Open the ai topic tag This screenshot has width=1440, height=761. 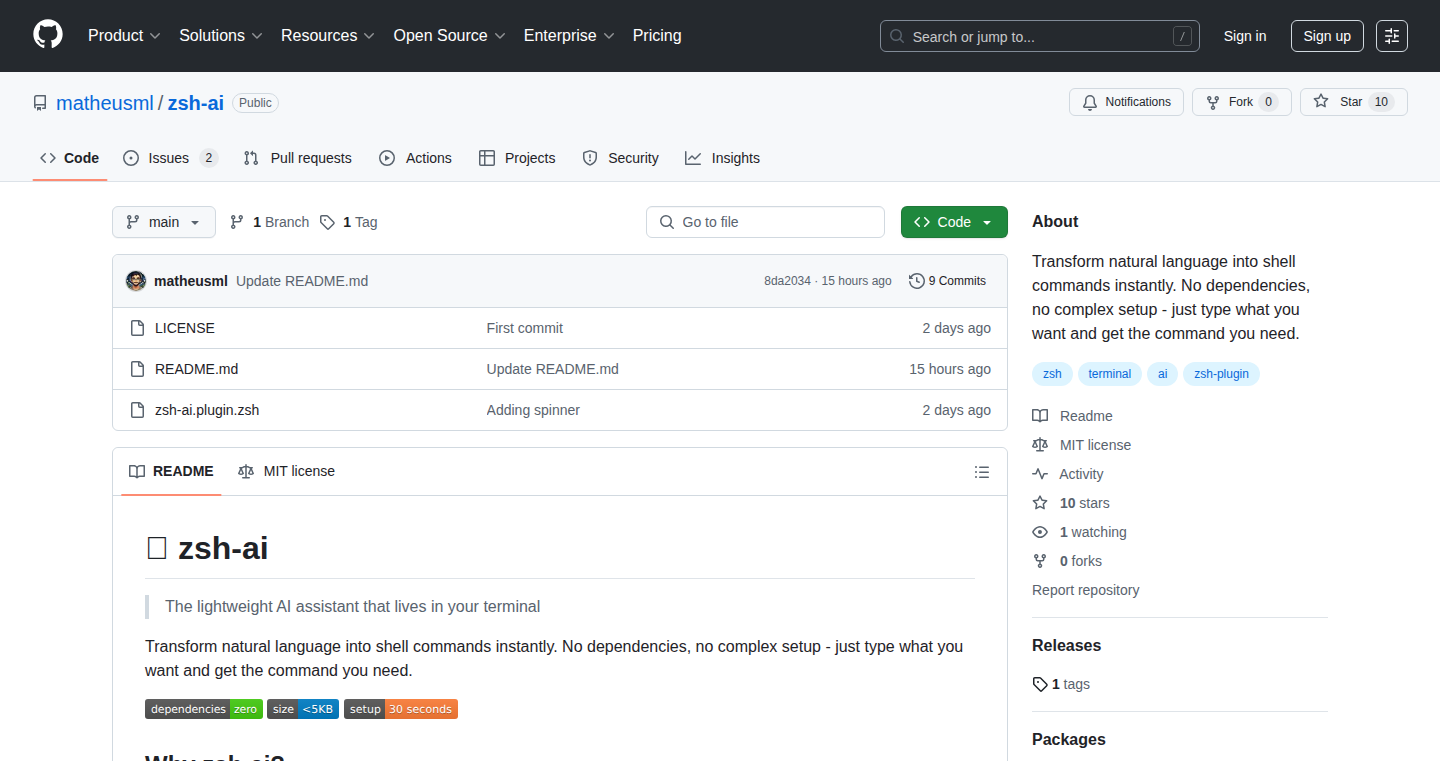[x=1163, y=374]
